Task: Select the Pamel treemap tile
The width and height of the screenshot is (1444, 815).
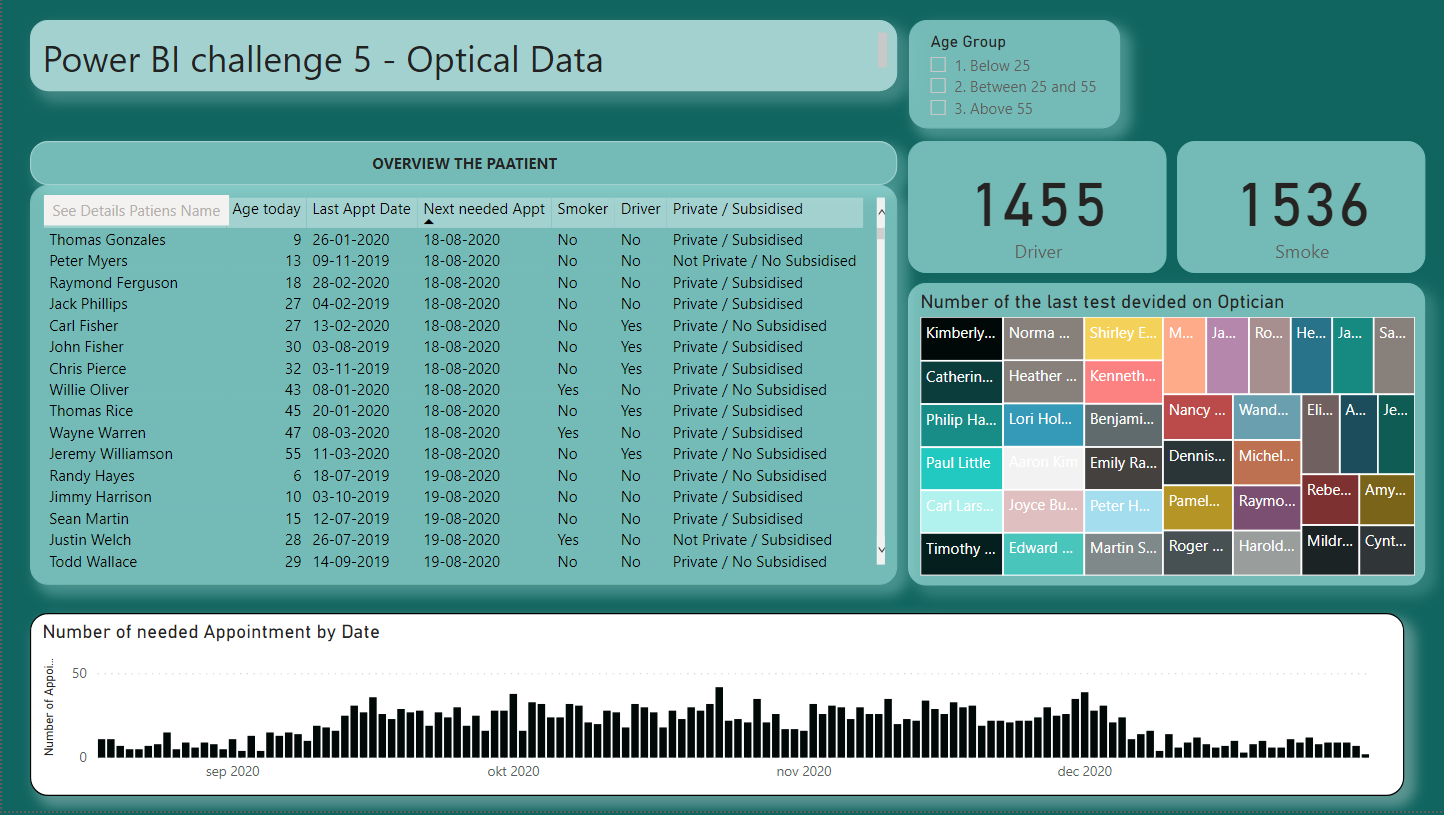Action: pos(1197,508)
